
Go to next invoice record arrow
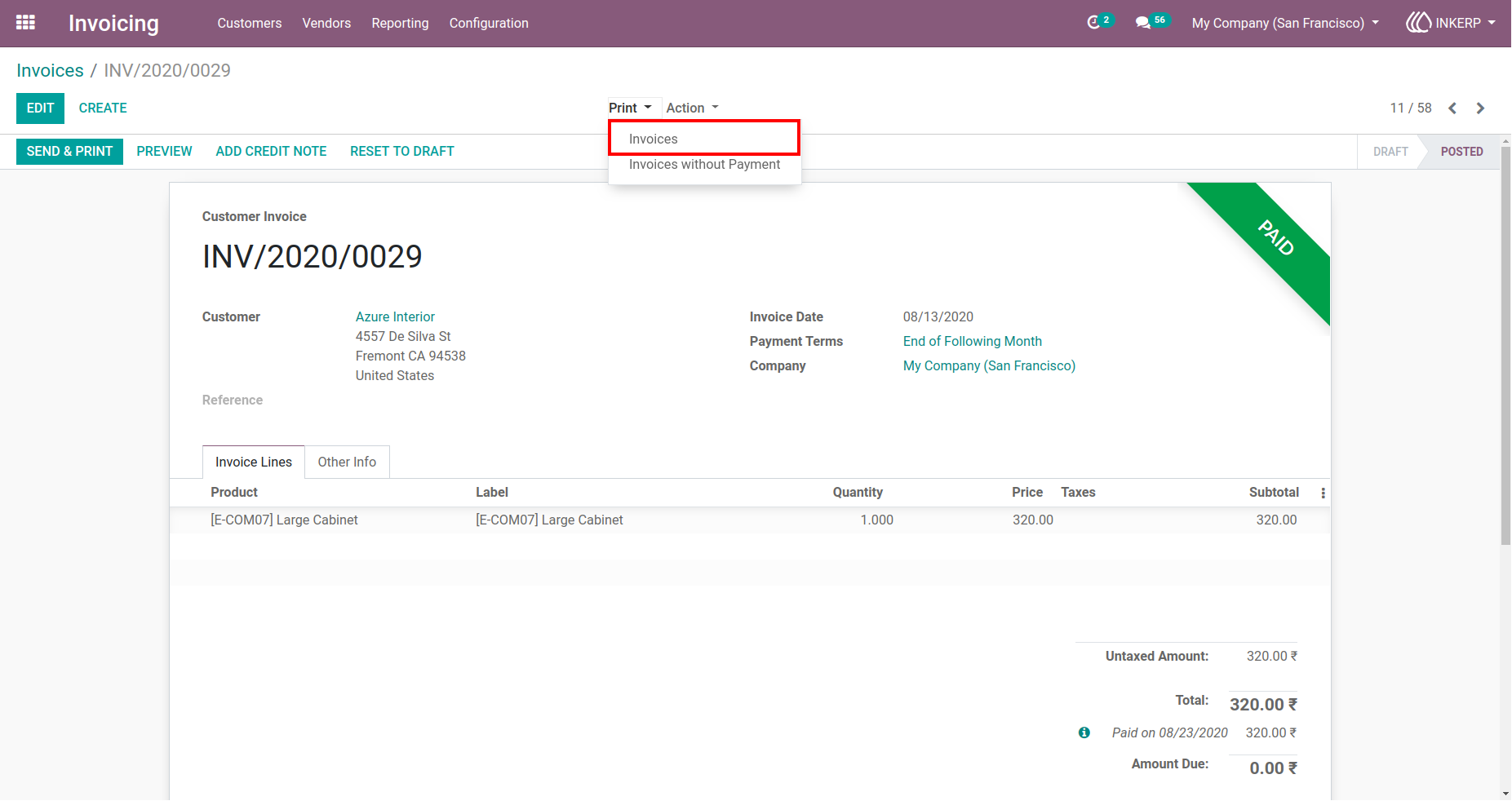coord(1480,108)
